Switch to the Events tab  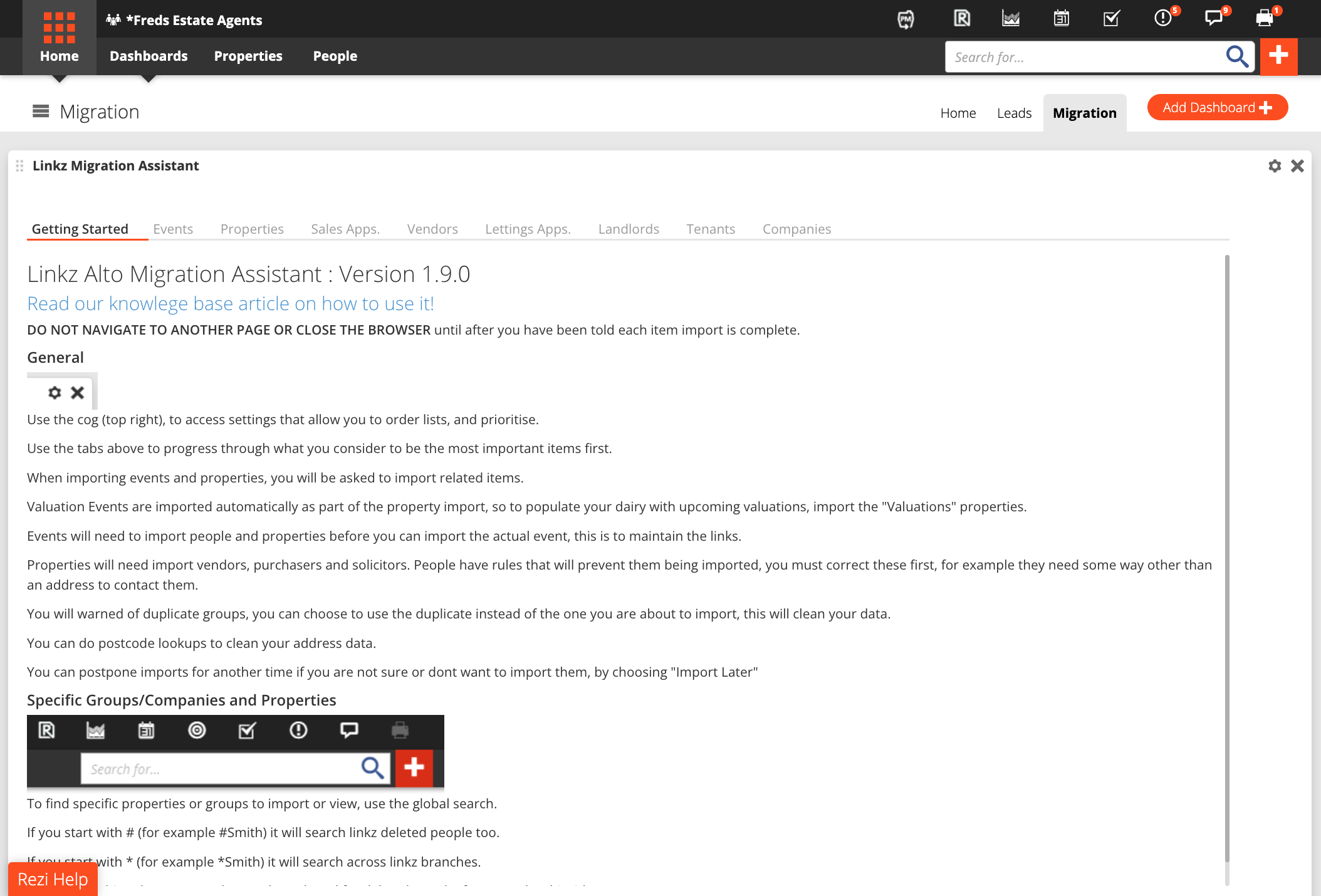click(x=173, y=229)
